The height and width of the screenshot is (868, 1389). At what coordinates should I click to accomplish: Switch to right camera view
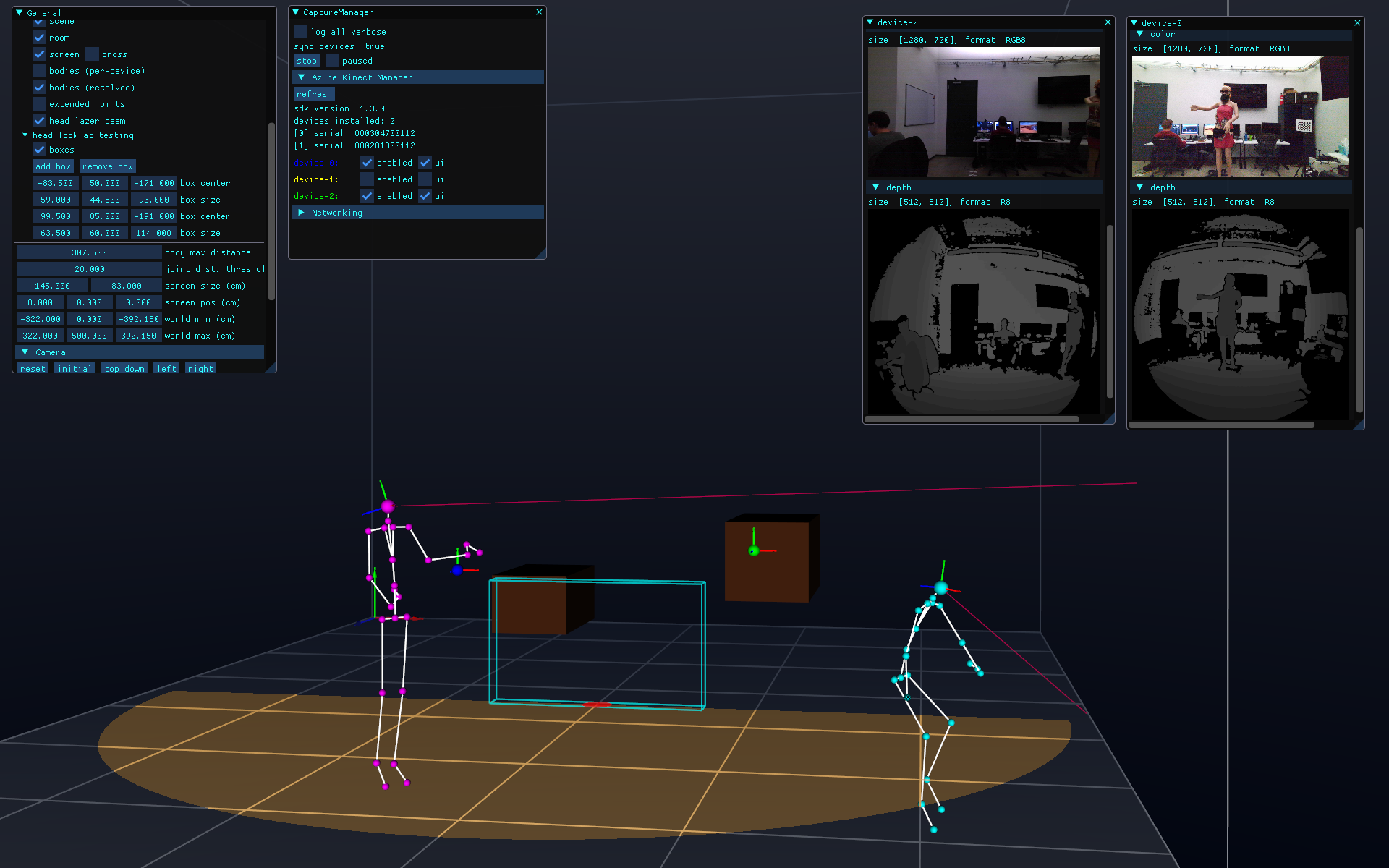200,368
